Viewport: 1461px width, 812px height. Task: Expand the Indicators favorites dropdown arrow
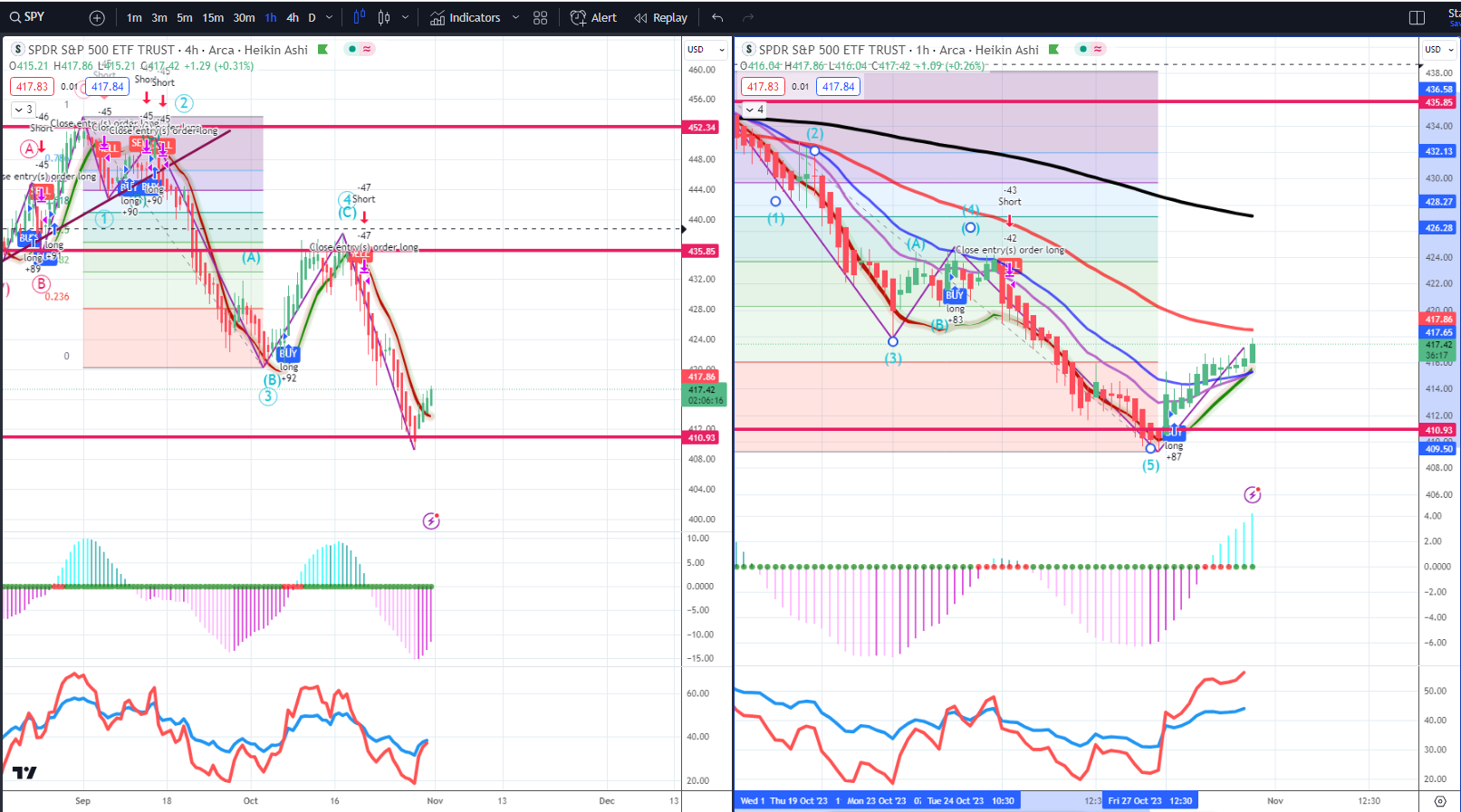click(x=515, y=18)
